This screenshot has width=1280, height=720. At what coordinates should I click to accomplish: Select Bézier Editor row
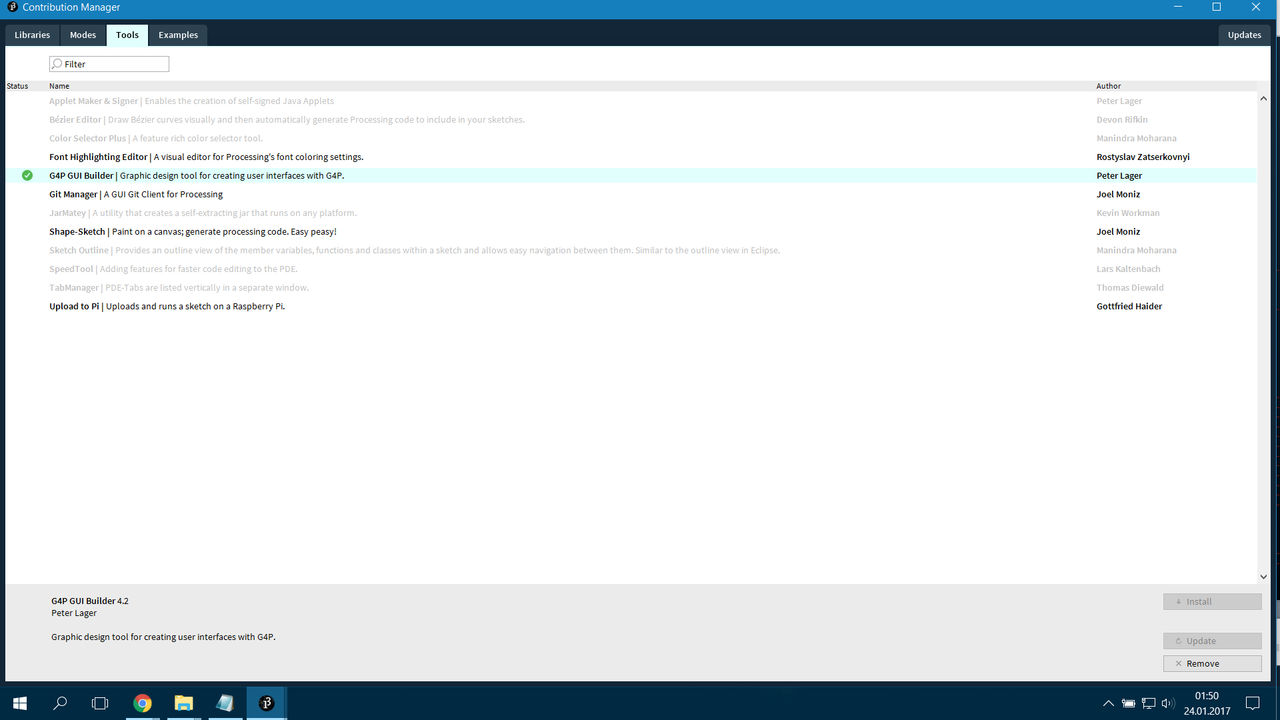(x=631, y=119)
